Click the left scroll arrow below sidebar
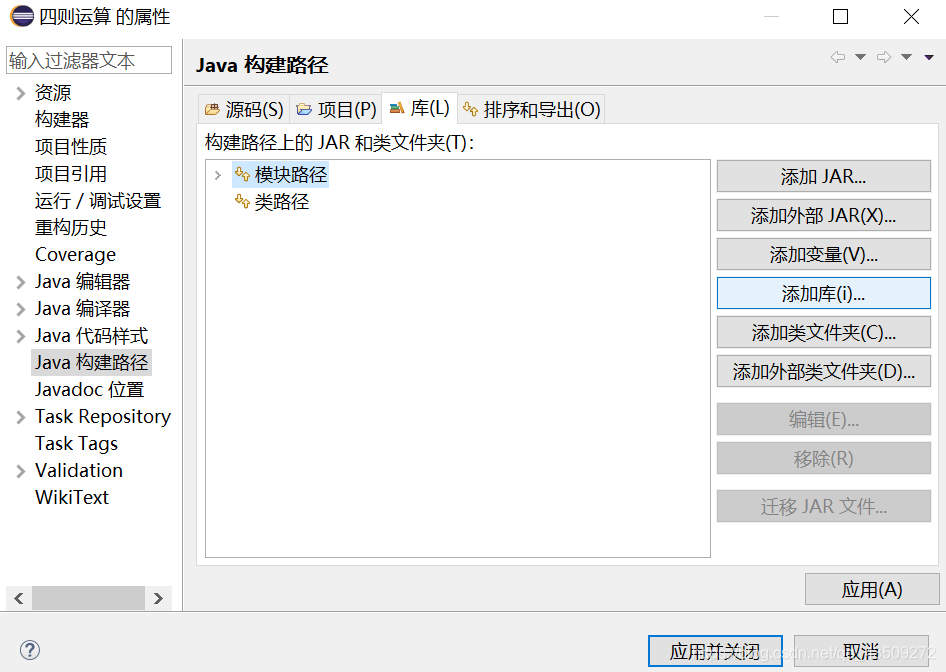Viewport: 946px width, 672px height. click(x=18, y=598)
